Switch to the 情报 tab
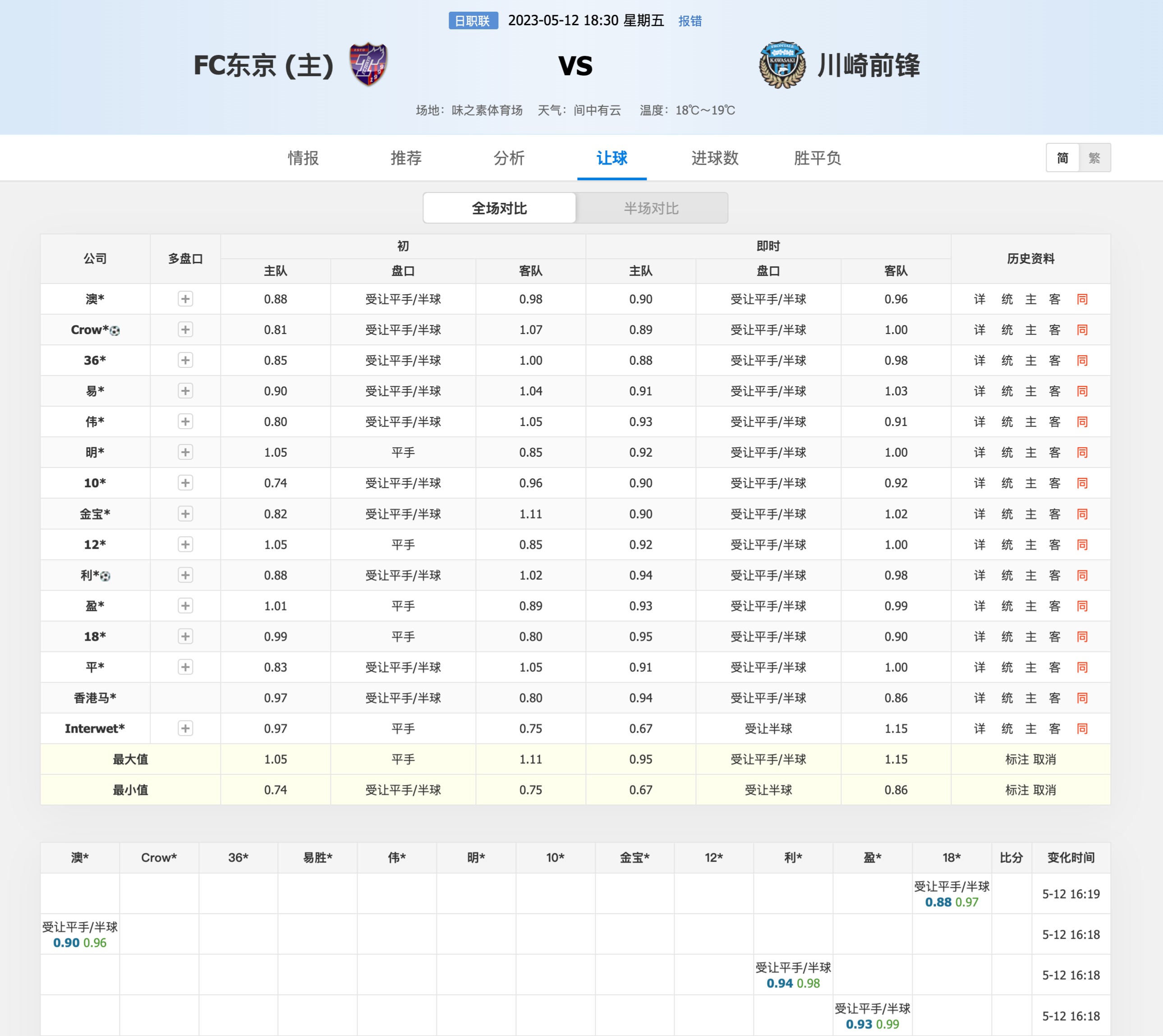 pos(303,158)
